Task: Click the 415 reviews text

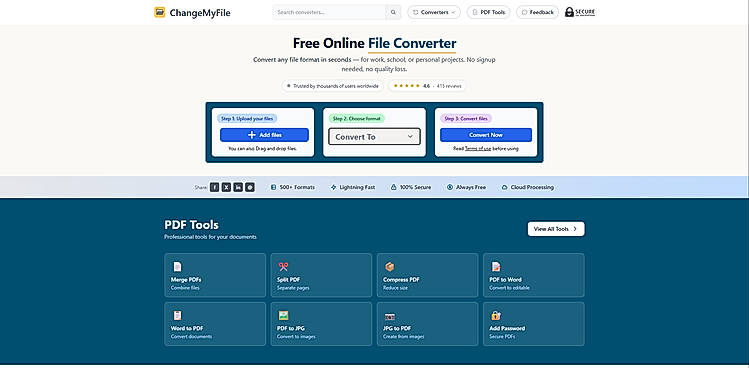Action: [449, 86]
